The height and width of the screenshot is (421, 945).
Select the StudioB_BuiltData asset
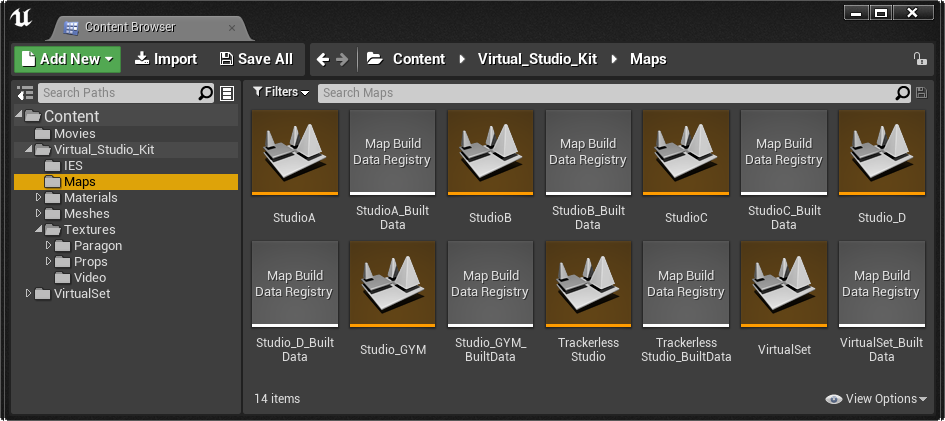point(588,152)
